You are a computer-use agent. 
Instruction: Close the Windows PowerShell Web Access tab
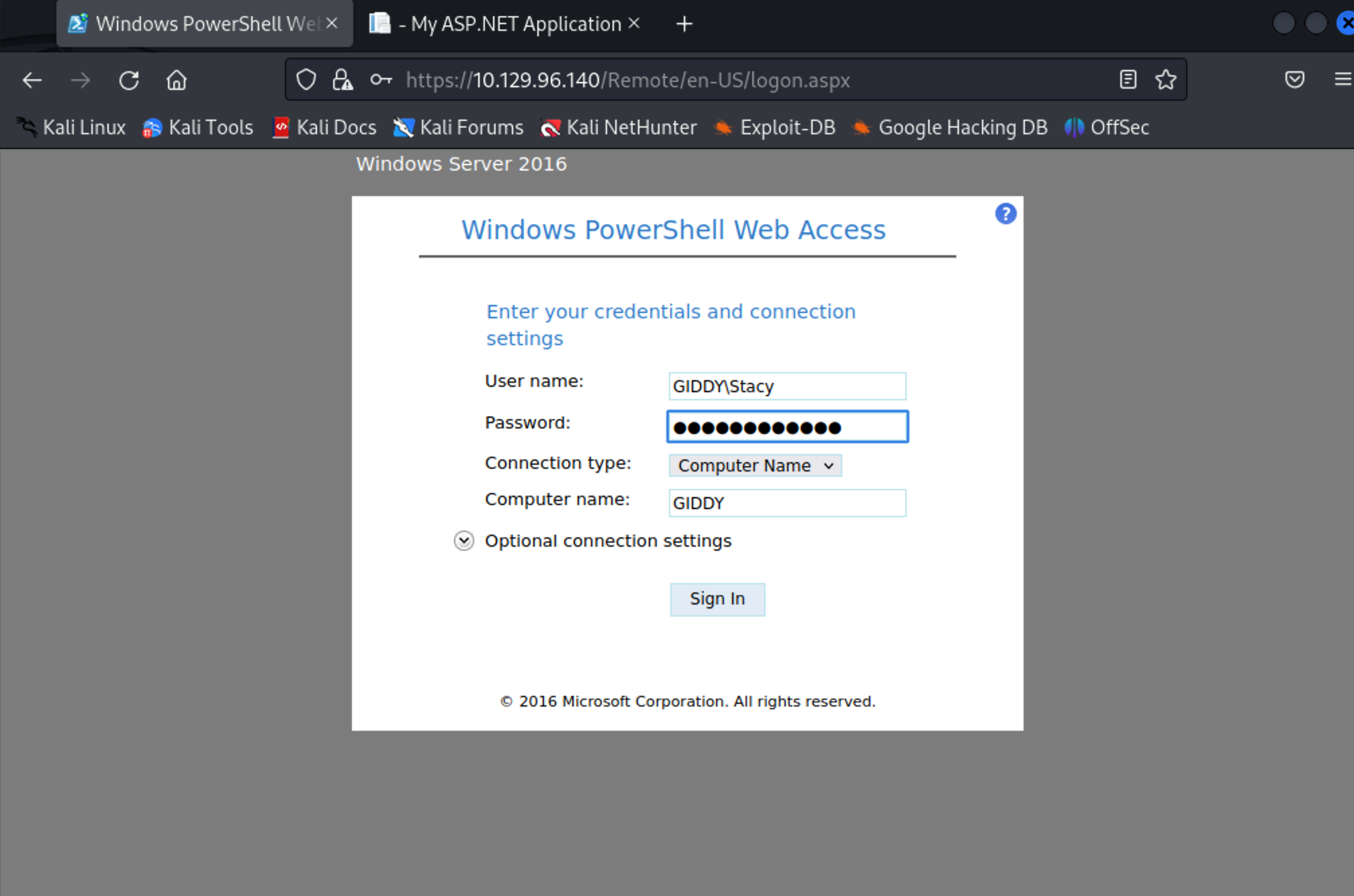(332, 24)
